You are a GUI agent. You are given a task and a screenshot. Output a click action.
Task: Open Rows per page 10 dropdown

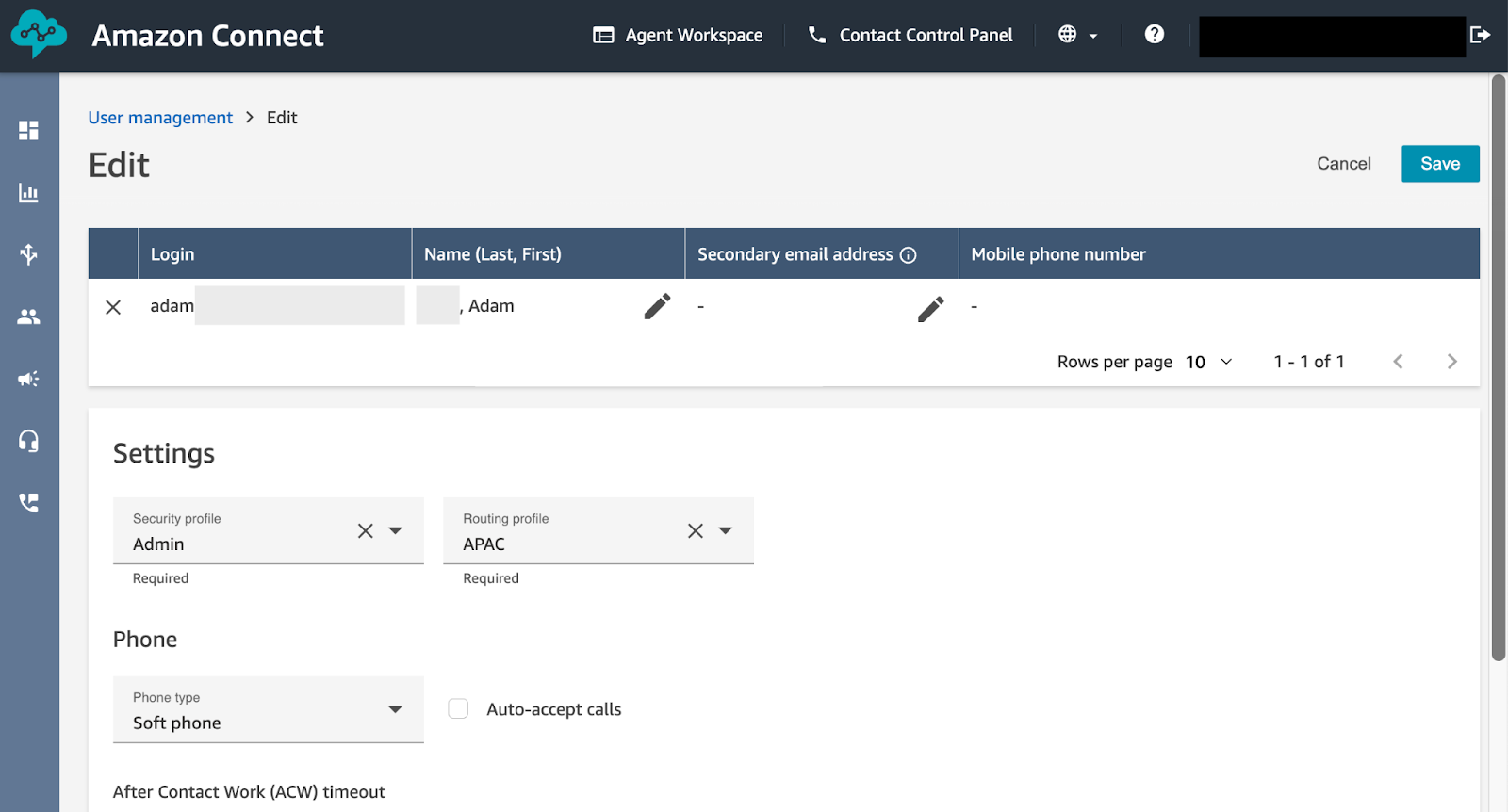click(1209, 362)
